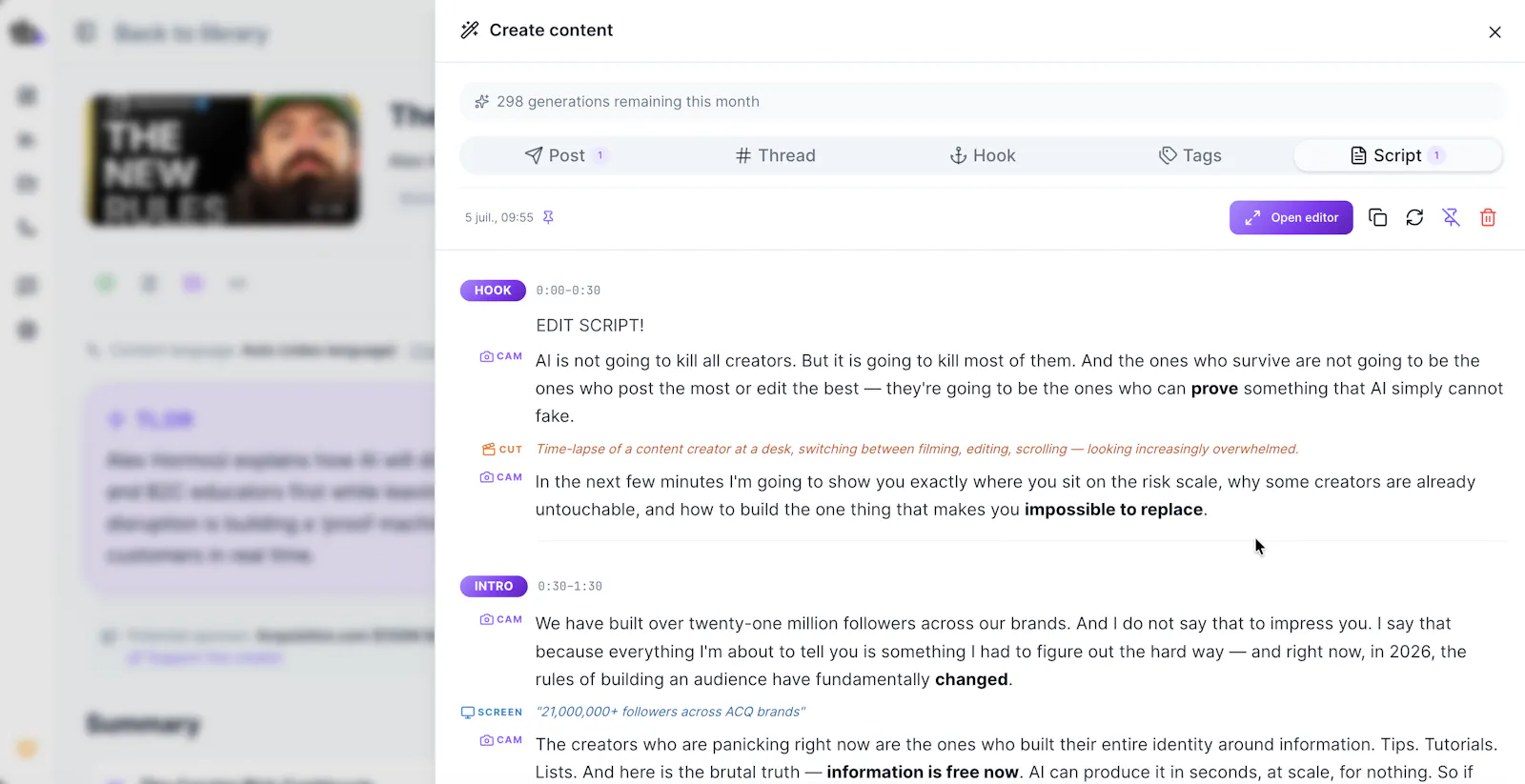The width and height of the screenshot is (1525, 784).
Task: Click the cloud logo in the background sidebar
Action: [x=26, y=33]
